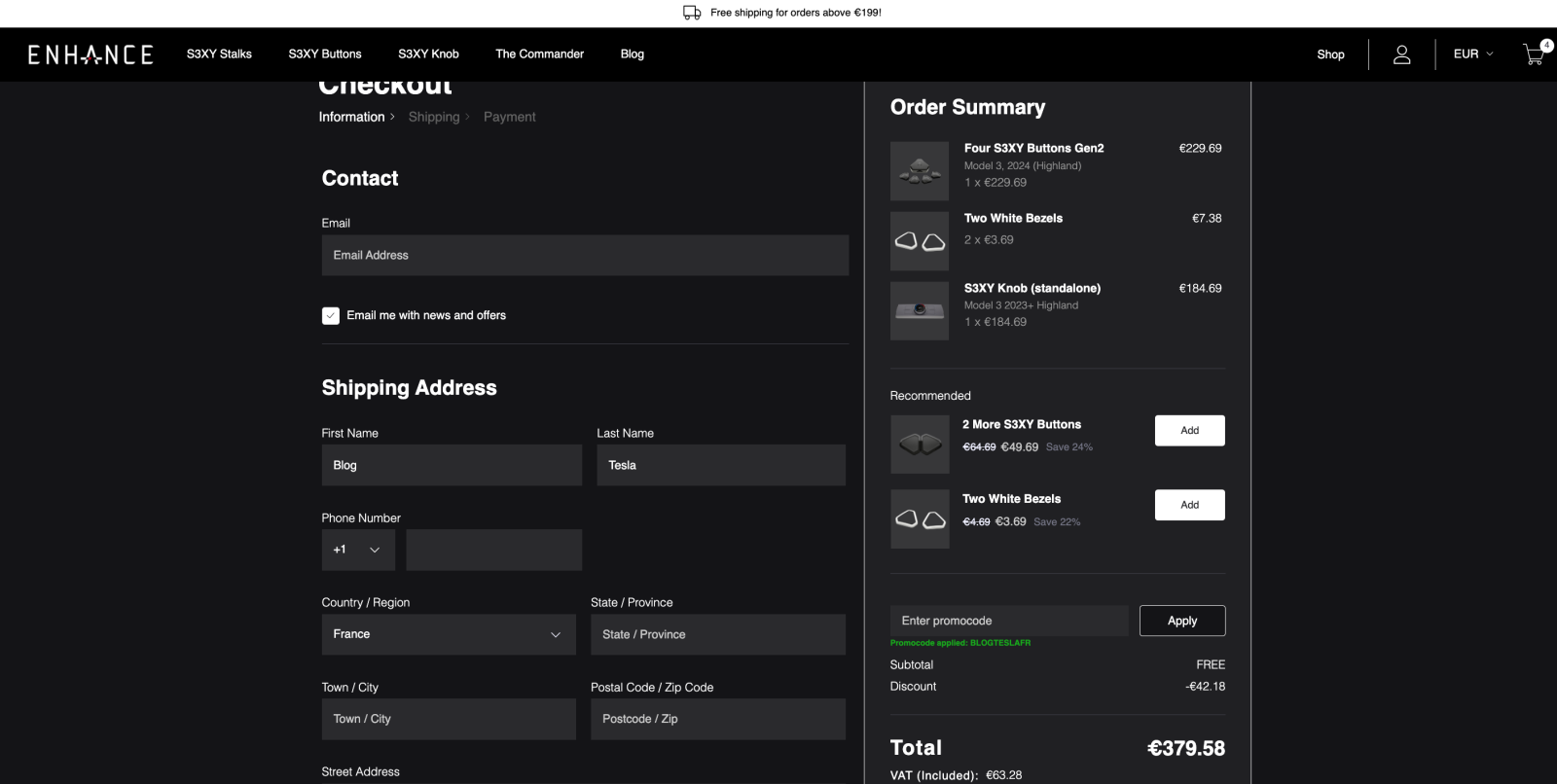Click the ENHANCE logo
The image size is (1557, 784).
(91, 54)
